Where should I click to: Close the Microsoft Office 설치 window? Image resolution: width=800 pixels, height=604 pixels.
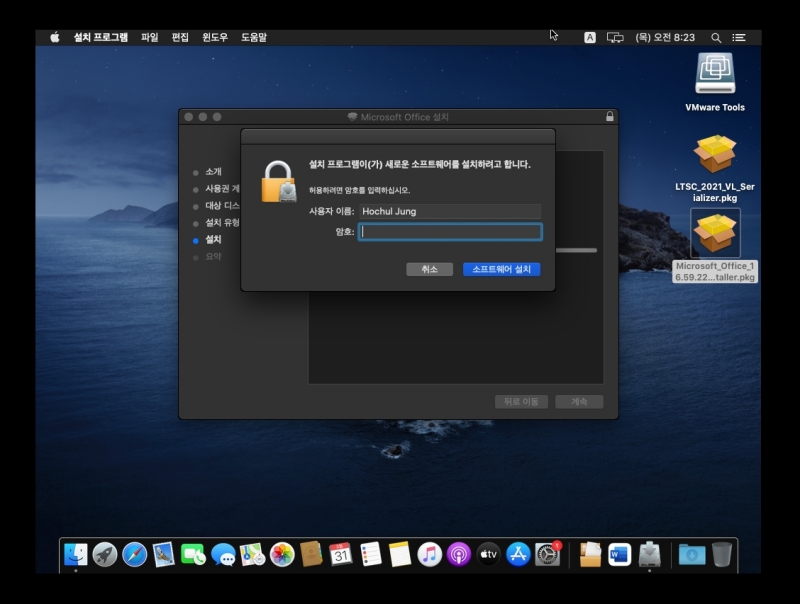tap(189, 117)
